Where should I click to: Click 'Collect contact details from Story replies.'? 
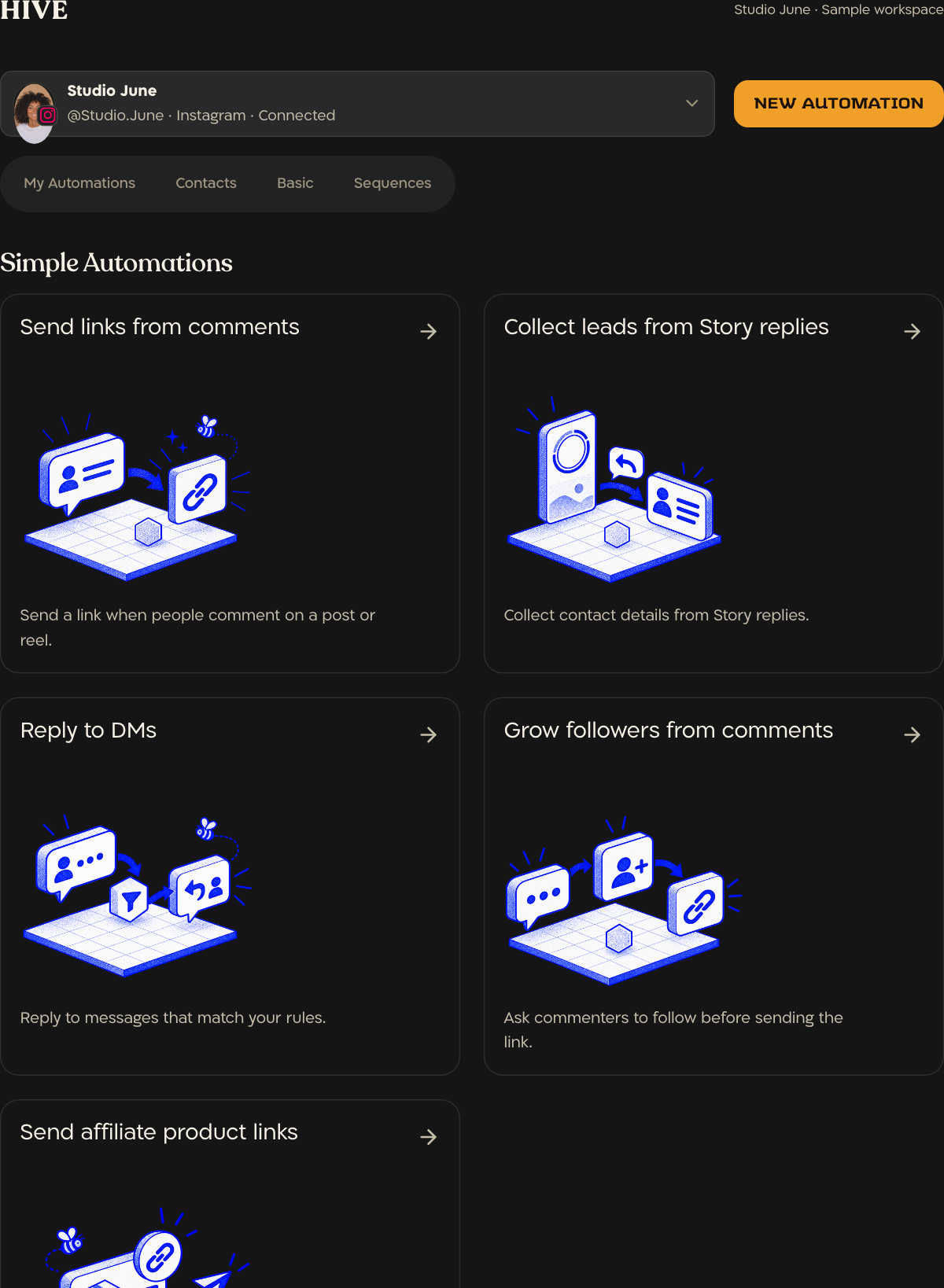[656, 616]
